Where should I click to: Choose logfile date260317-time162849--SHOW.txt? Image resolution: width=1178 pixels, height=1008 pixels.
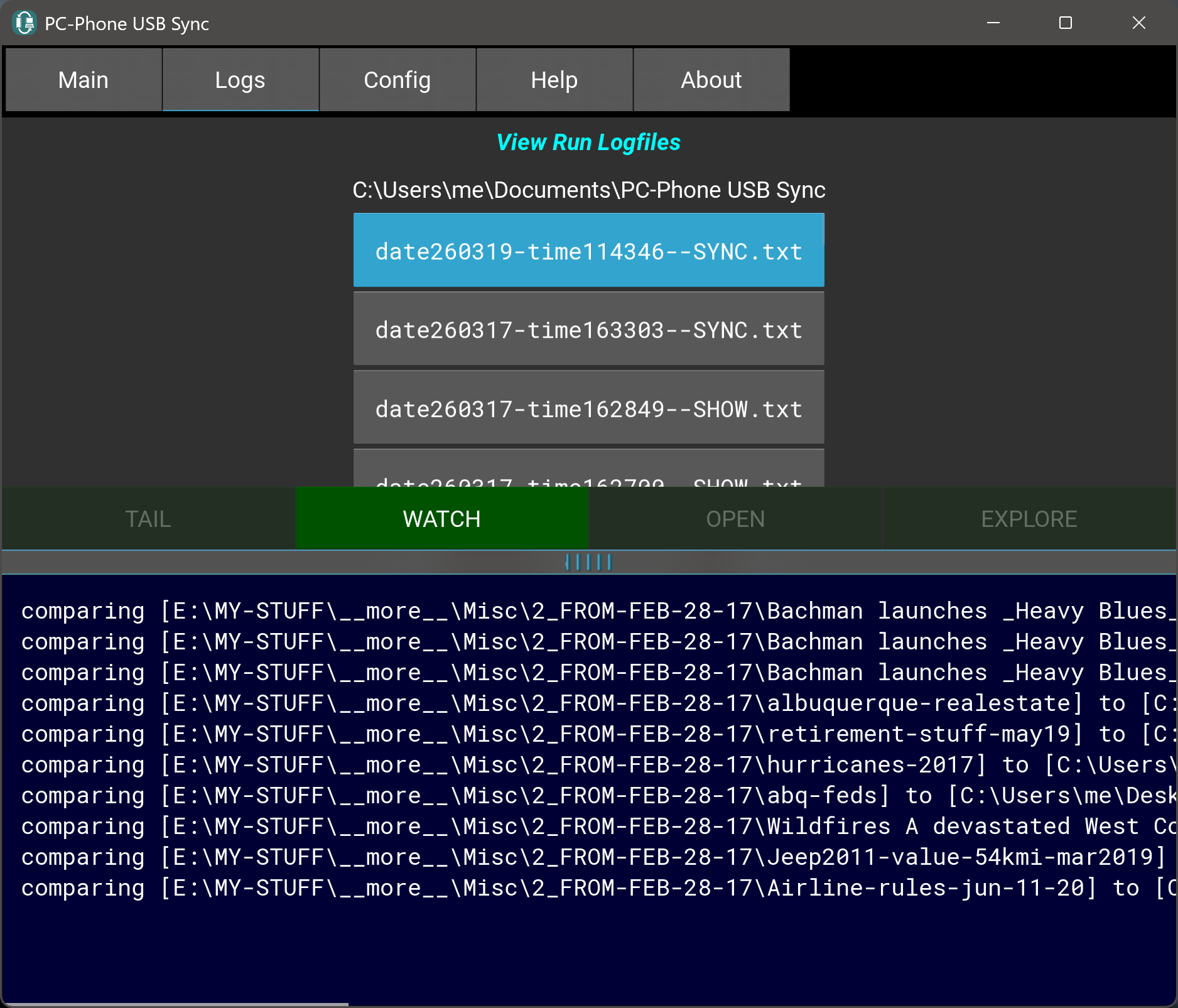pos(588,408)
